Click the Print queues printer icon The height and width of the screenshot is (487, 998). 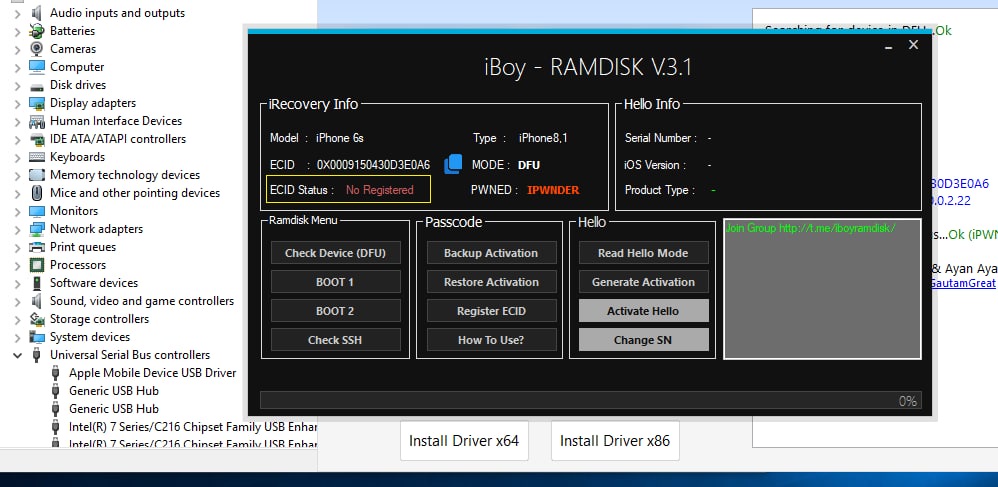point(37,247)
